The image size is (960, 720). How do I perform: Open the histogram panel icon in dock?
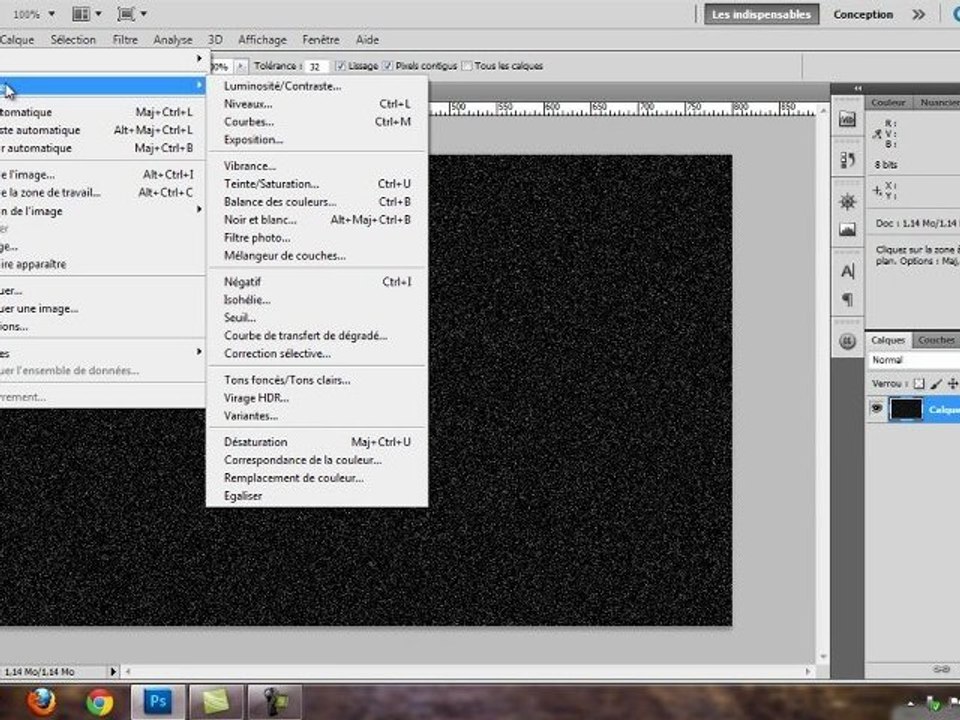click(848, 229)
